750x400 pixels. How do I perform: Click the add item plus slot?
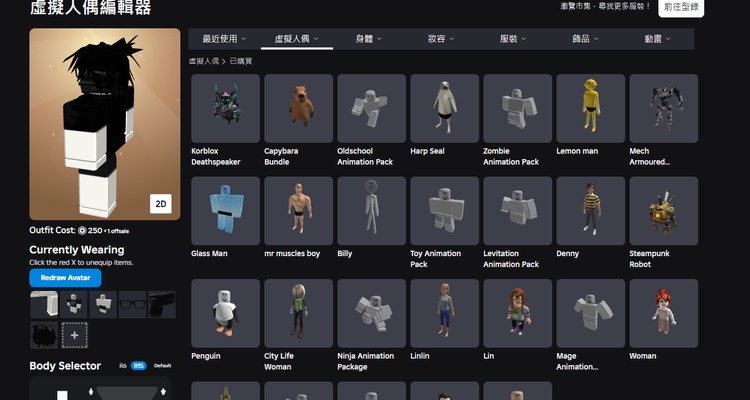[75, 335]
